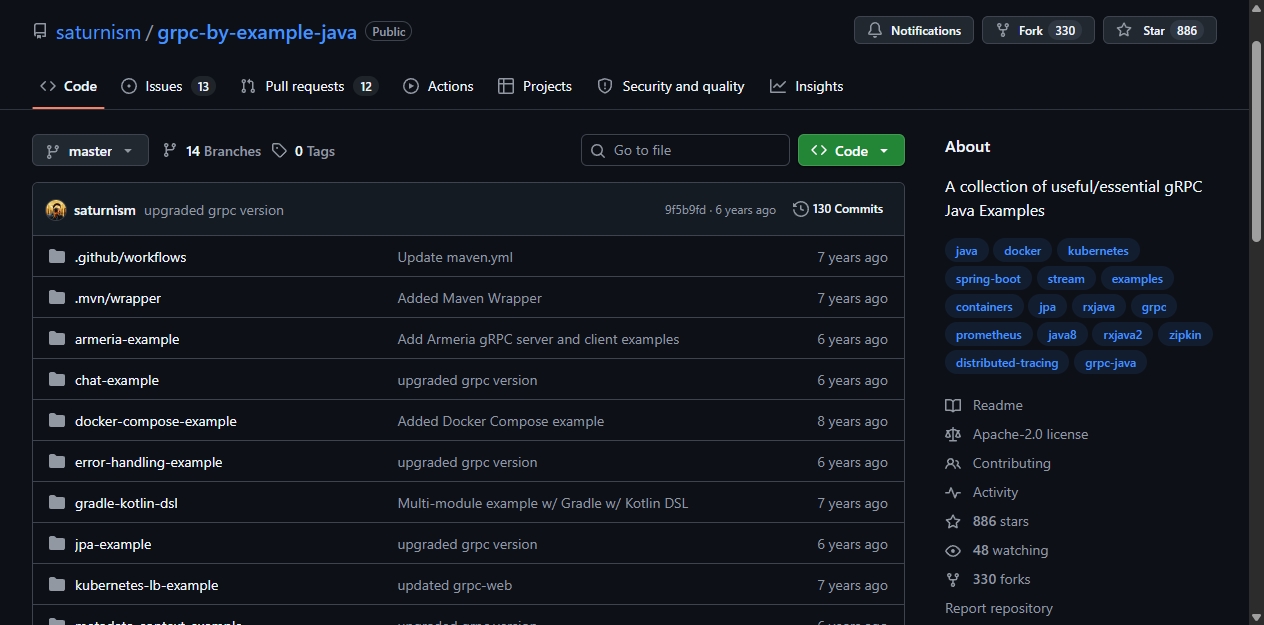Click the folder icon for chat-example
Viewport: 1264px width, 625px height.
(x=57, y=380)
